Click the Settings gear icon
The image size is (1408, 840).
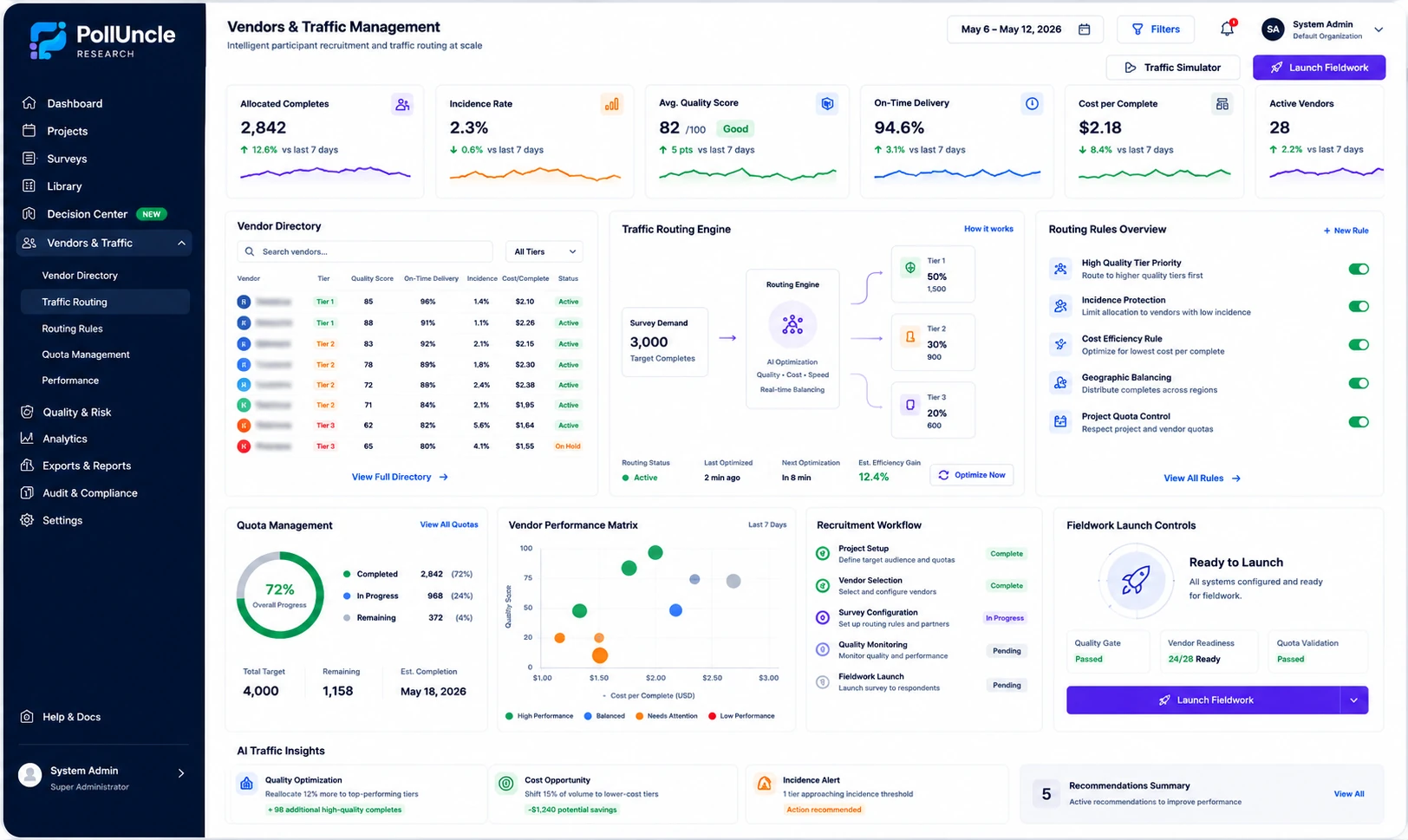tap(27, 520)
